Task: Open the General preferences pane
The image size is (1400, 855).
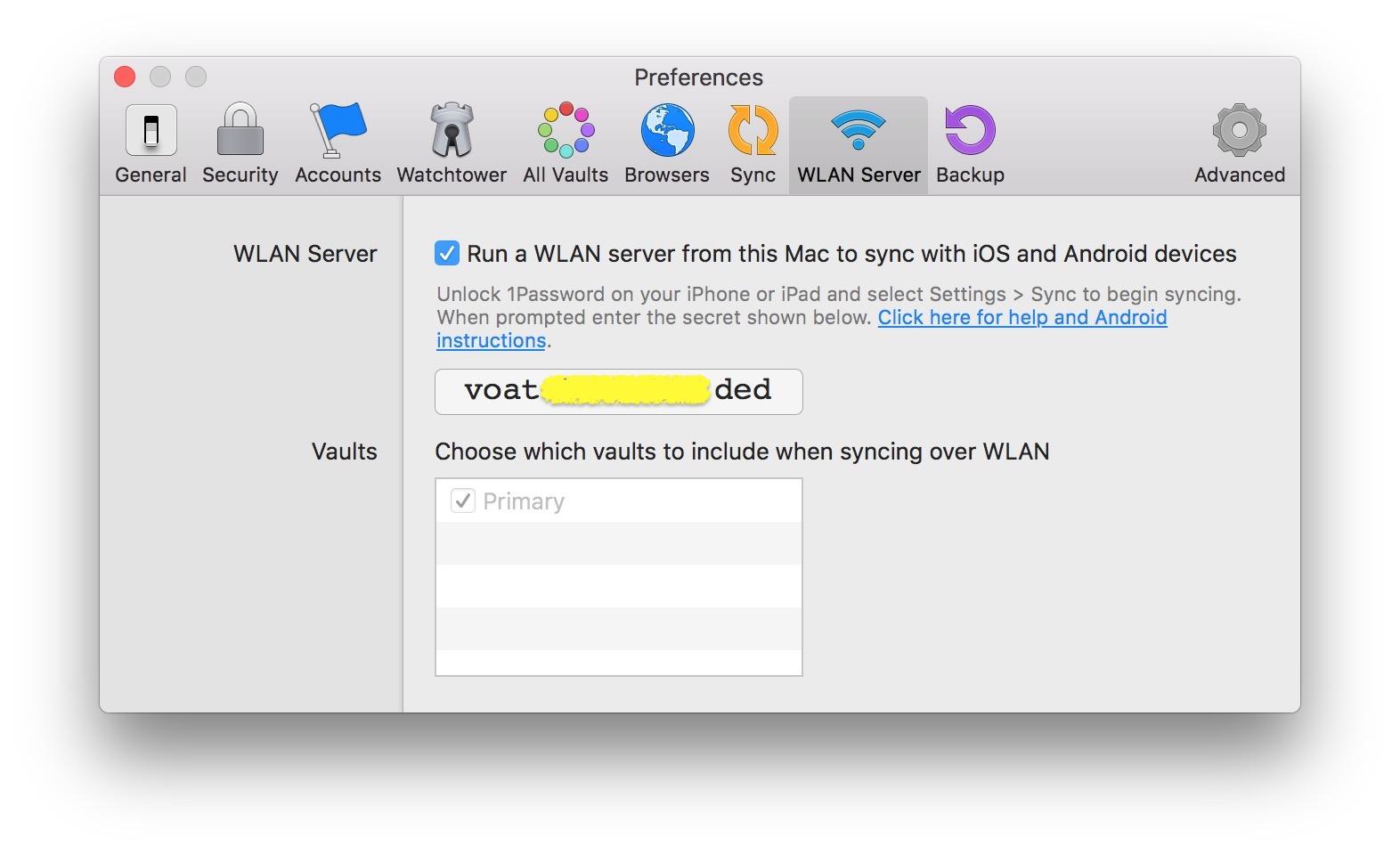Action: coord(151,144)
